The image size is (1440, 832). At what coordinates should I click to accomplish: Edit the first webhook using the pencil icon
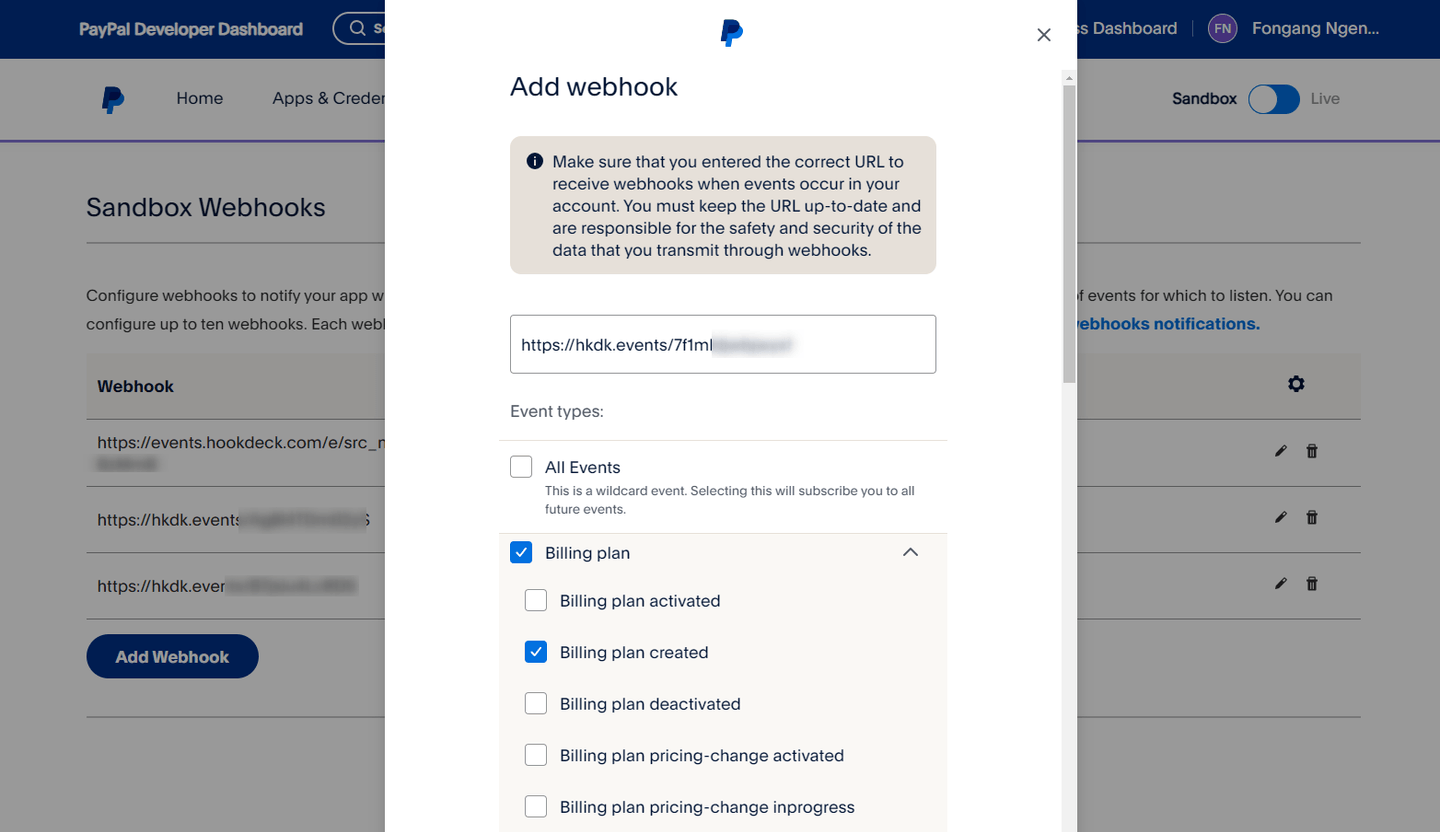(x=1280, y=451)
